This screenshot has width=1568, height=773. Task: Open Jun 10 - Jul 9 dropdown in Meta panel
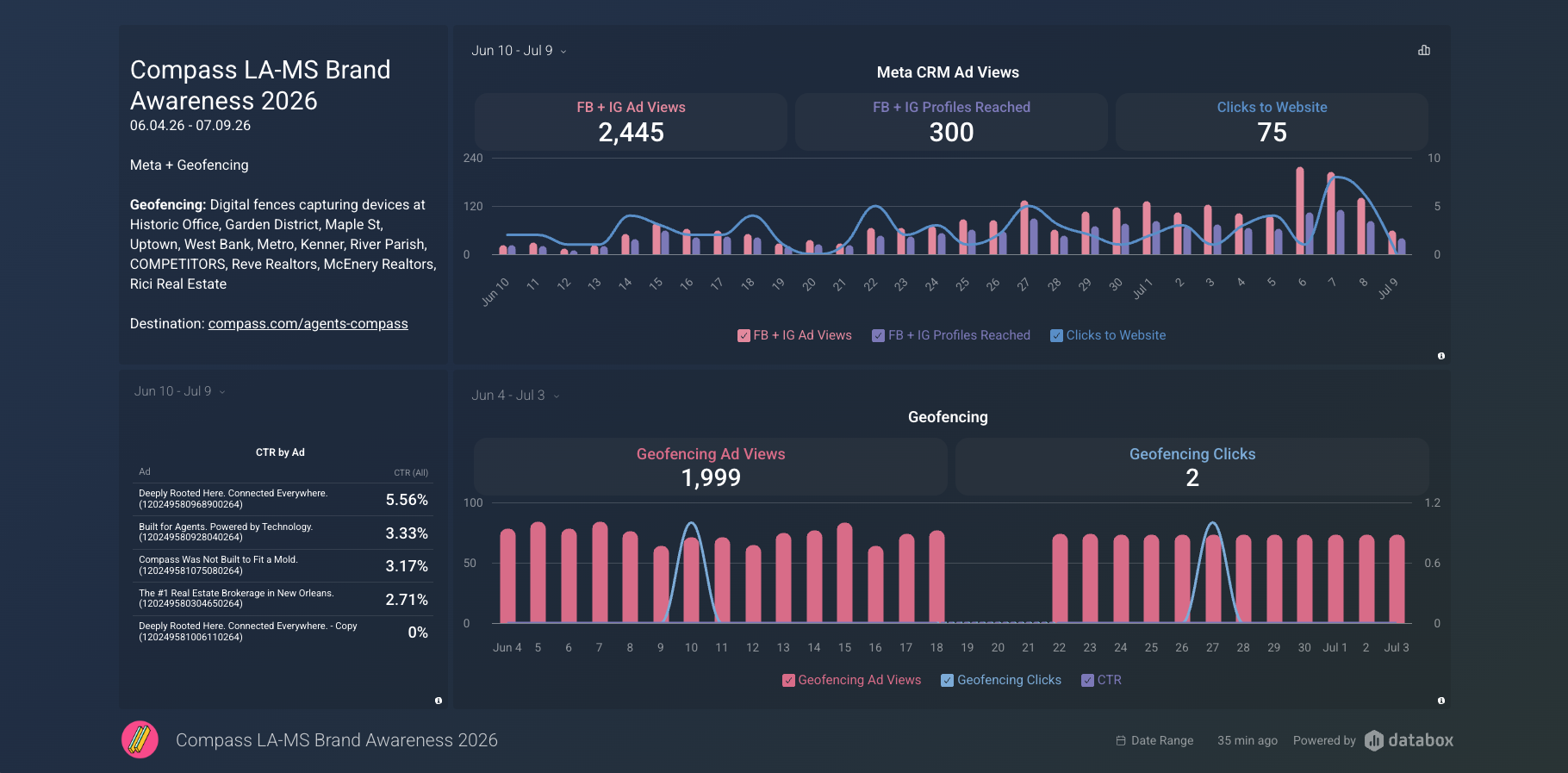pyautogui.click(x=519, y=51)
